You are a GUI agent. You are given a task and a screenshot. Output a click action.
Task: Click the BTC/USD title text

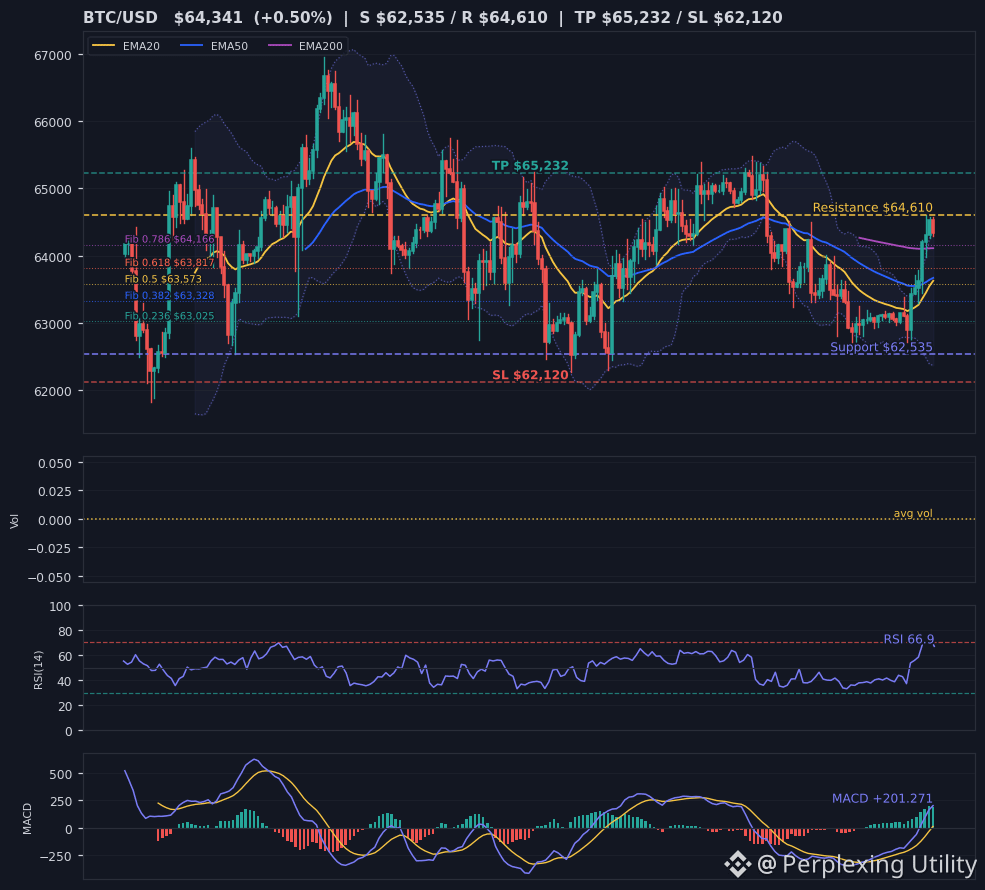[x=121, y=18]
